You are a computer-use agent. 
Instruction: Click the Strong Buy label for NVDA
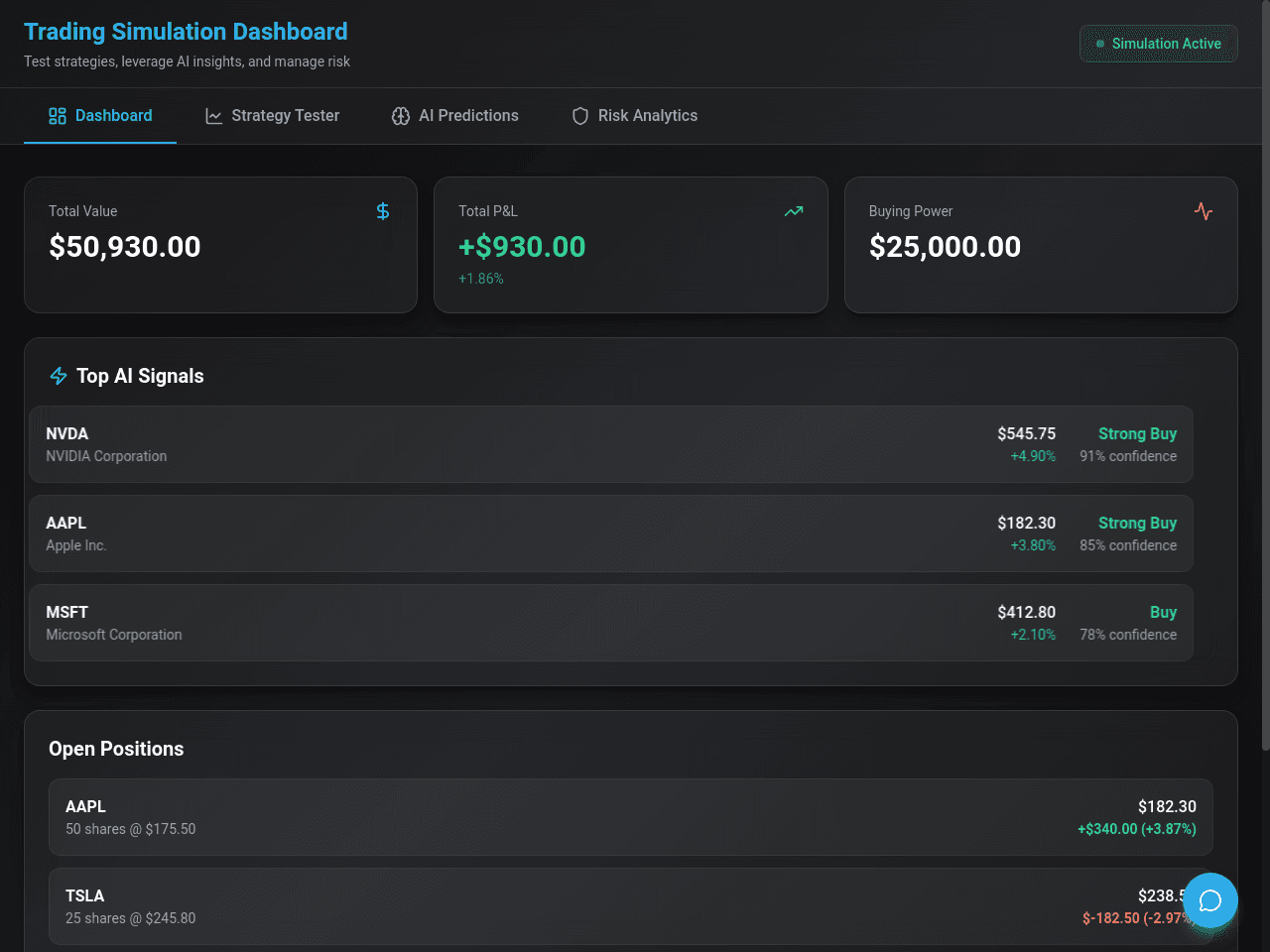click(1137, 433)
